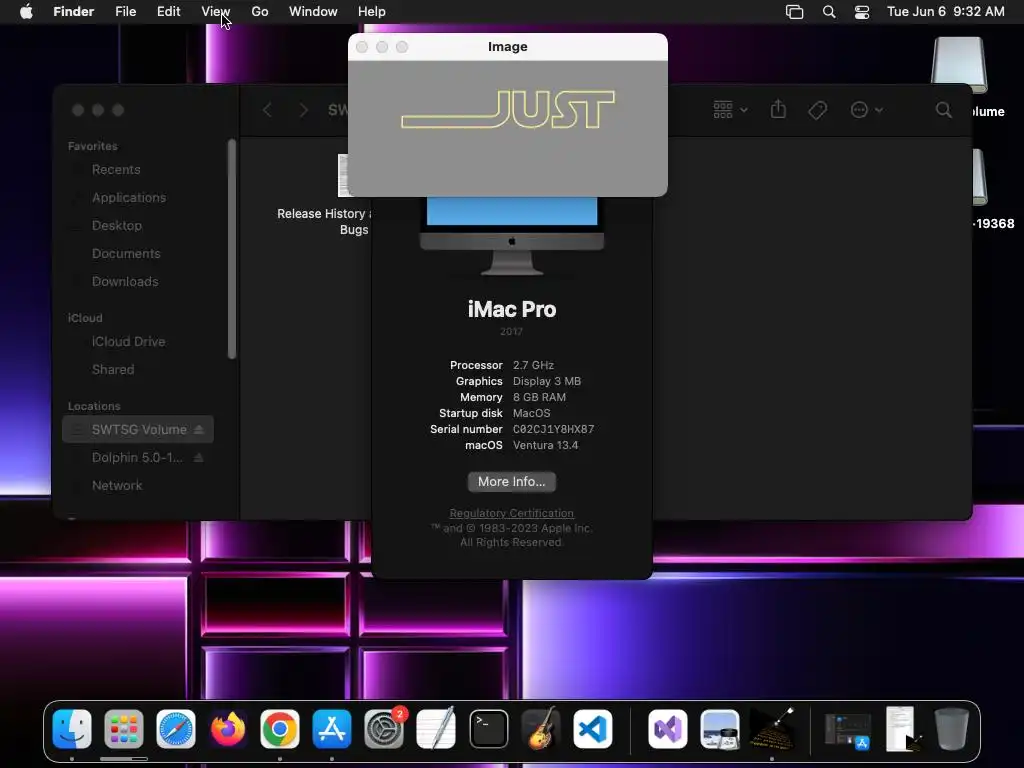Viewport: 1024px width, 768px height.
Task: Open the Finder action ellipsis dropdown
Action: (867, 110)
